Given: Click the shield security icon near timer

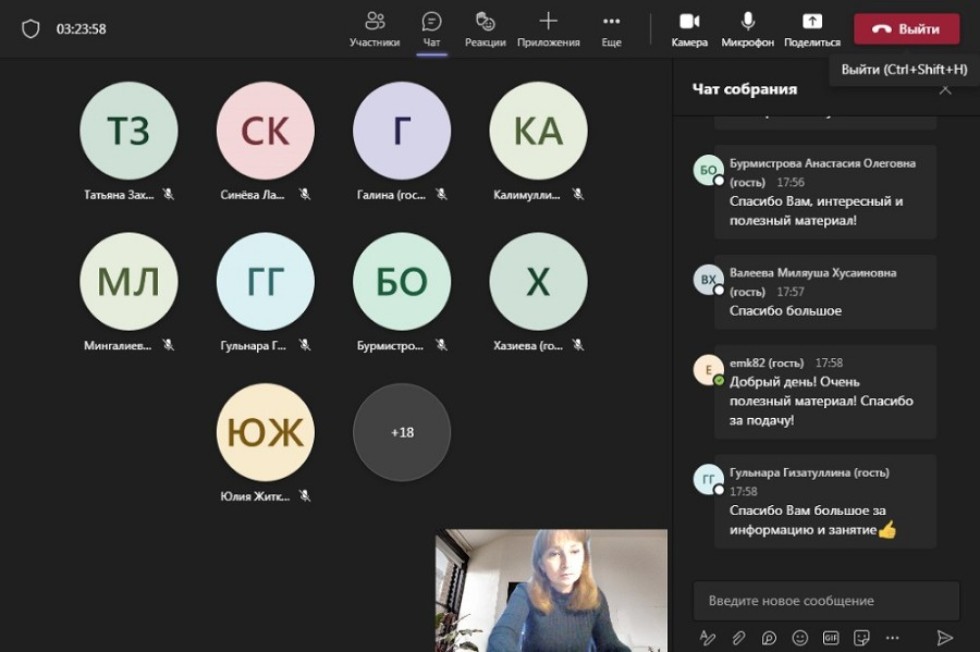Looking at the screenshot, I should (31, 29).
